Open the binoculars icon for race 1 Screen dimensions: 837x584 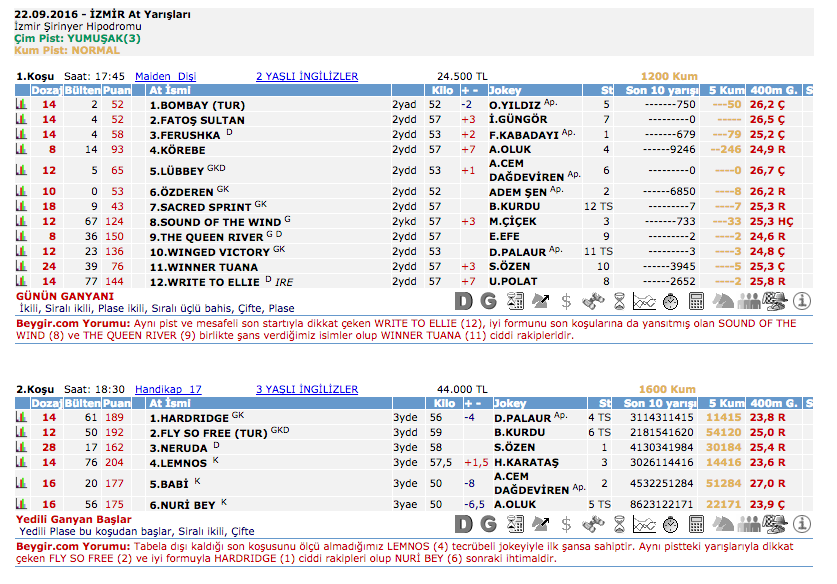click(592, 300)
